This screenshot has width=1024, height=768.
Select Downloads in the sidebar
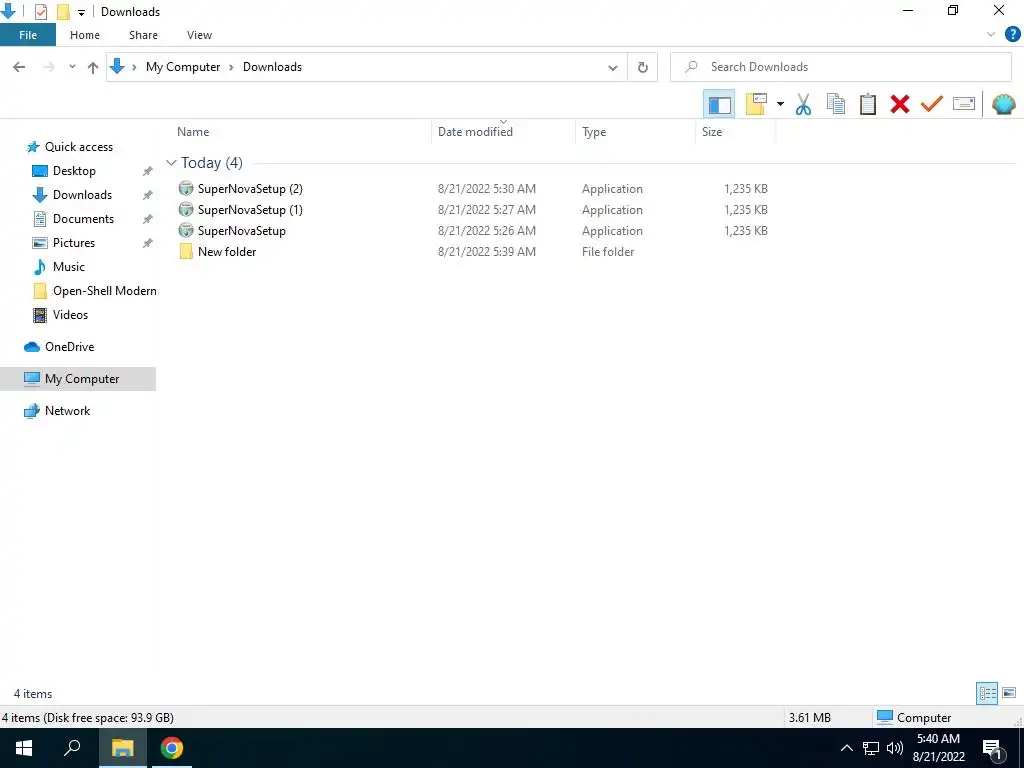[x=82, y=195]
